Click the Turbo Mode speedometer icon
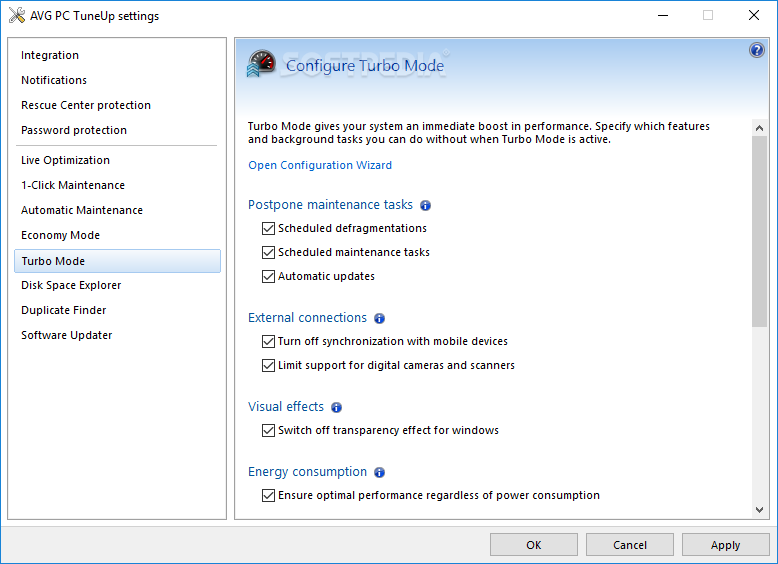 261,63
